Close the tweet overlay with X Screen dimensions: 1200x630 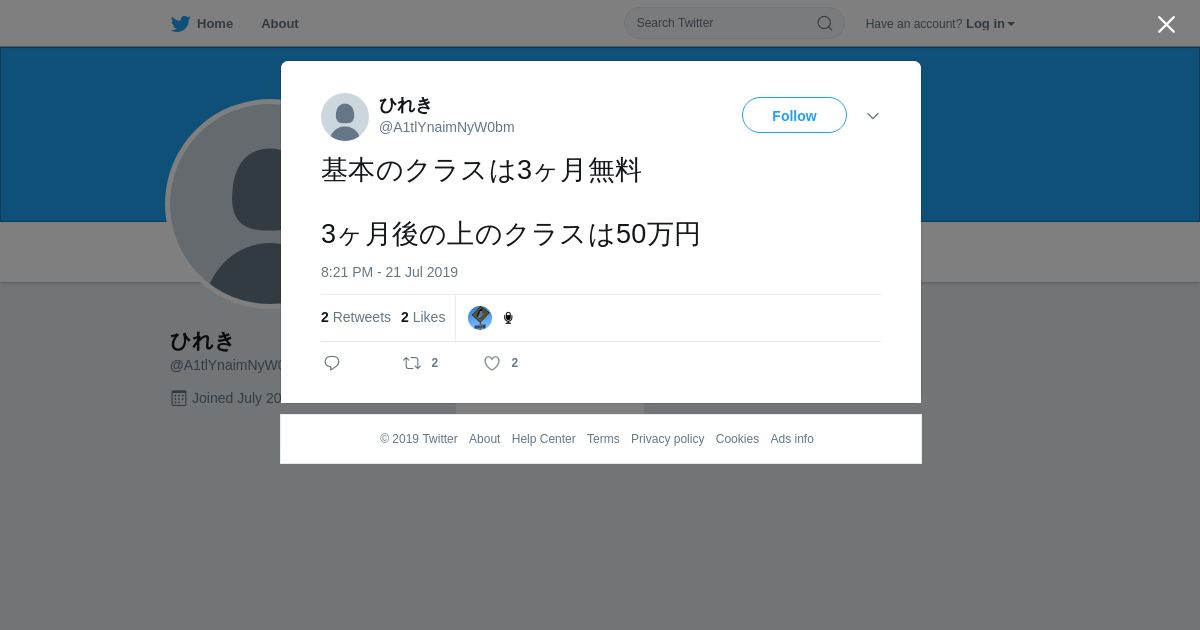(1166, 24)
